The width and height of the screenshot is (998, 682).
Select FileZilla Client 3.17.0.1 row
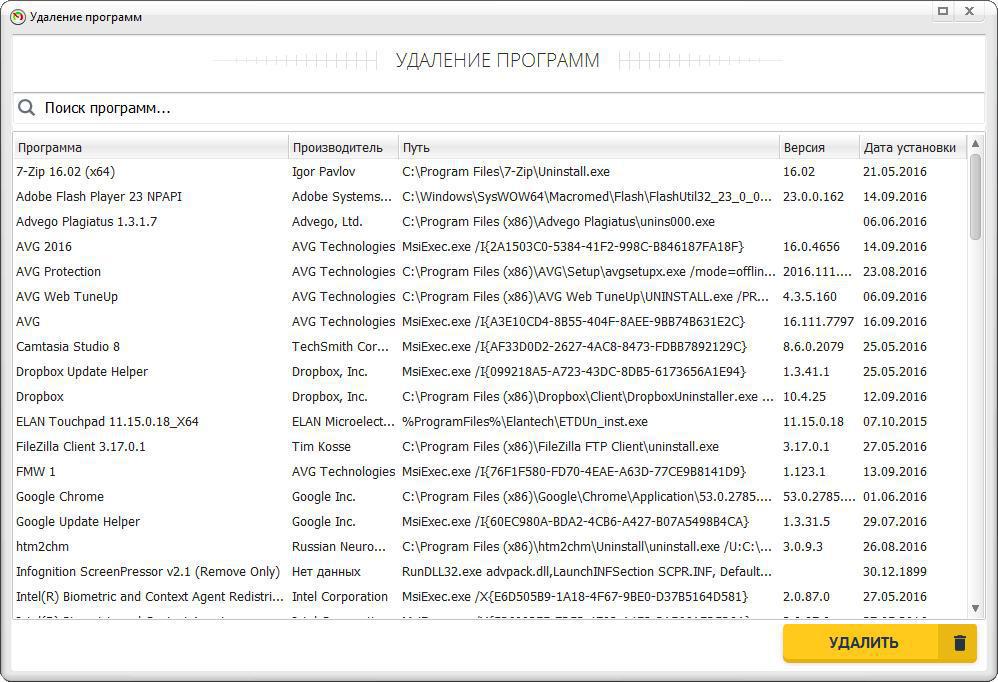pyautogui.click(x=489, y=447)
